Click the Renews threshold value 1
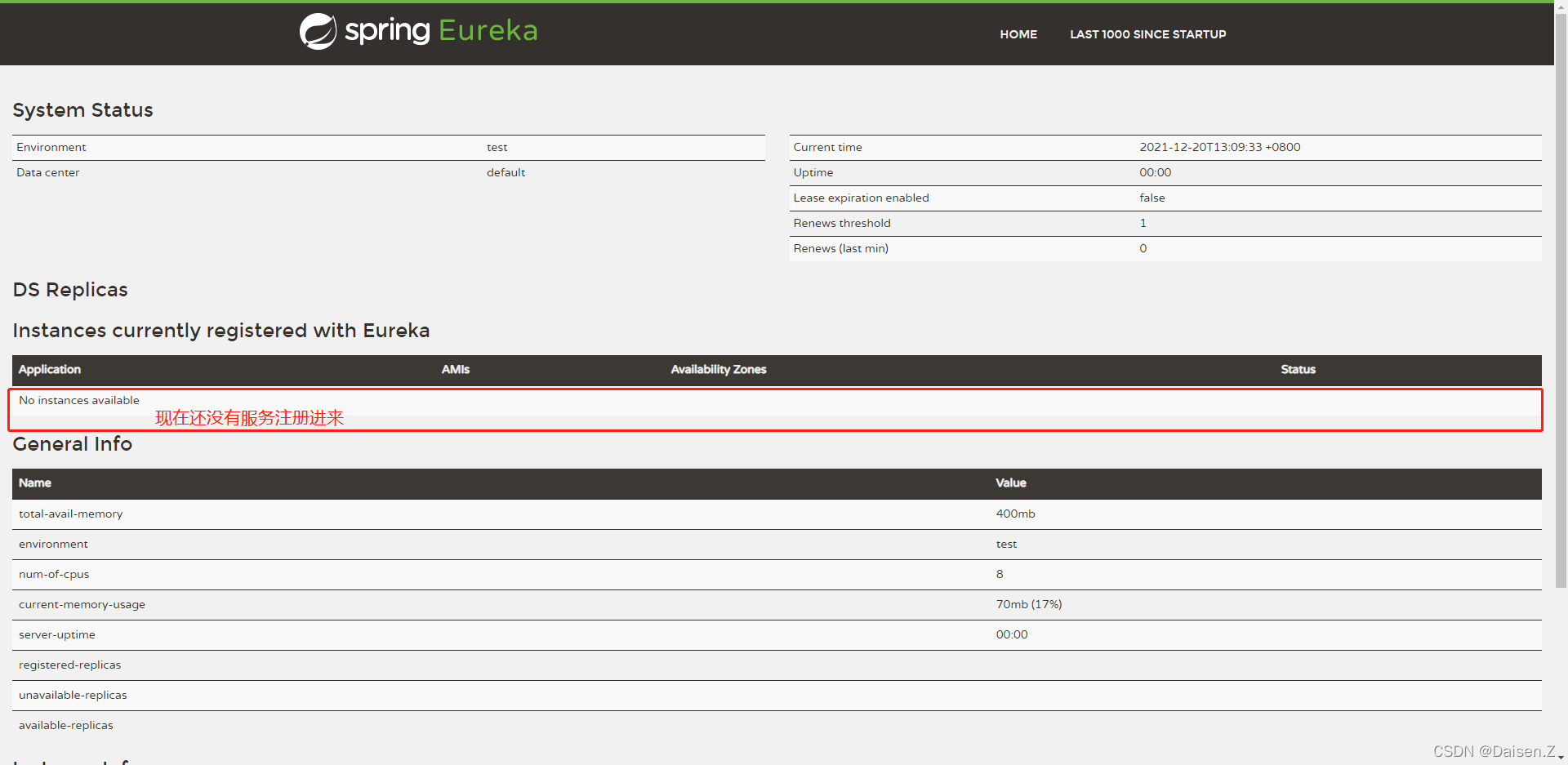1568x765 pixels. (x=1143, y=223)
